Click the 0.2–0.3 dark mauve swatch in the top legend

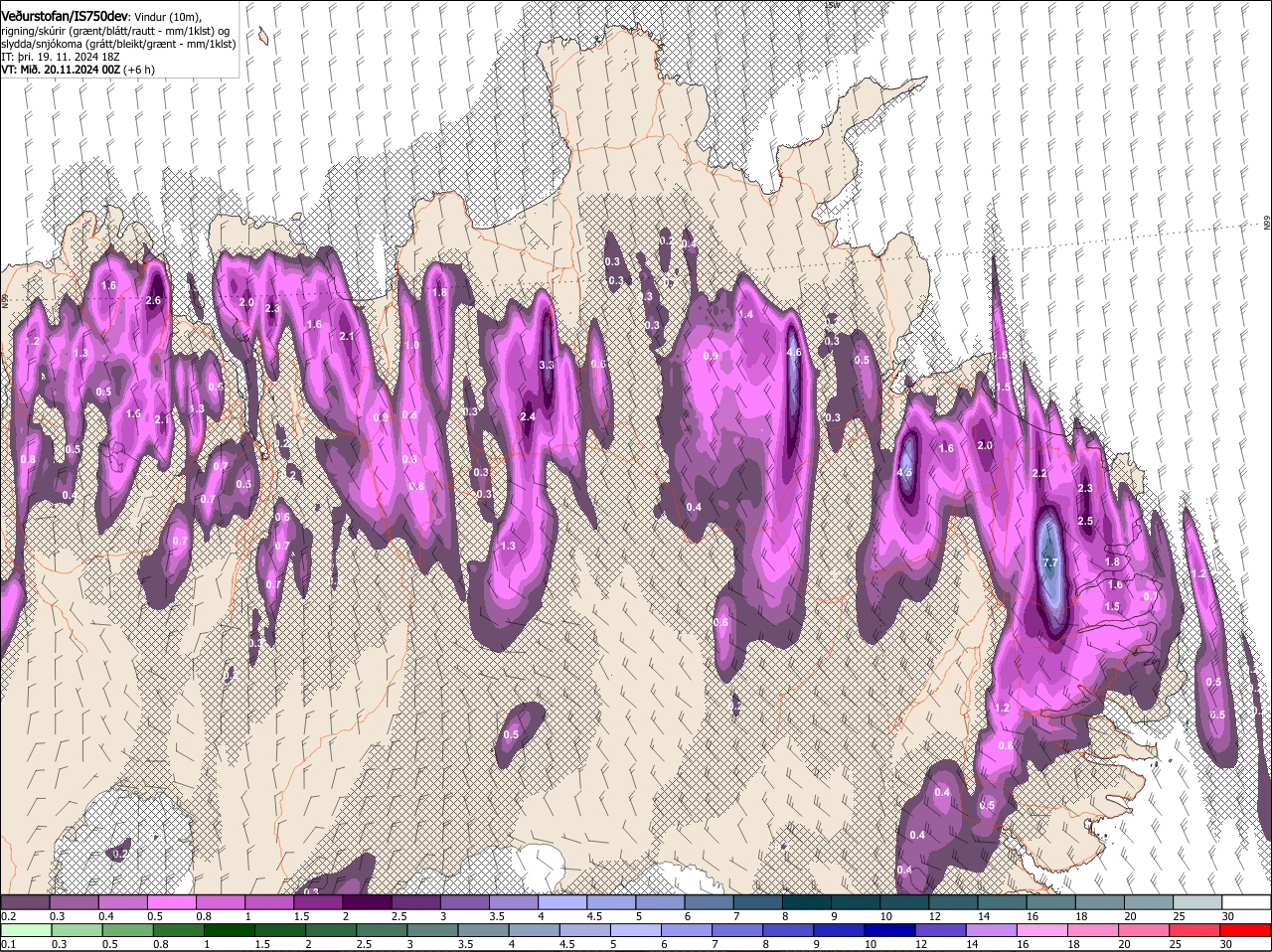click(25, 902)
